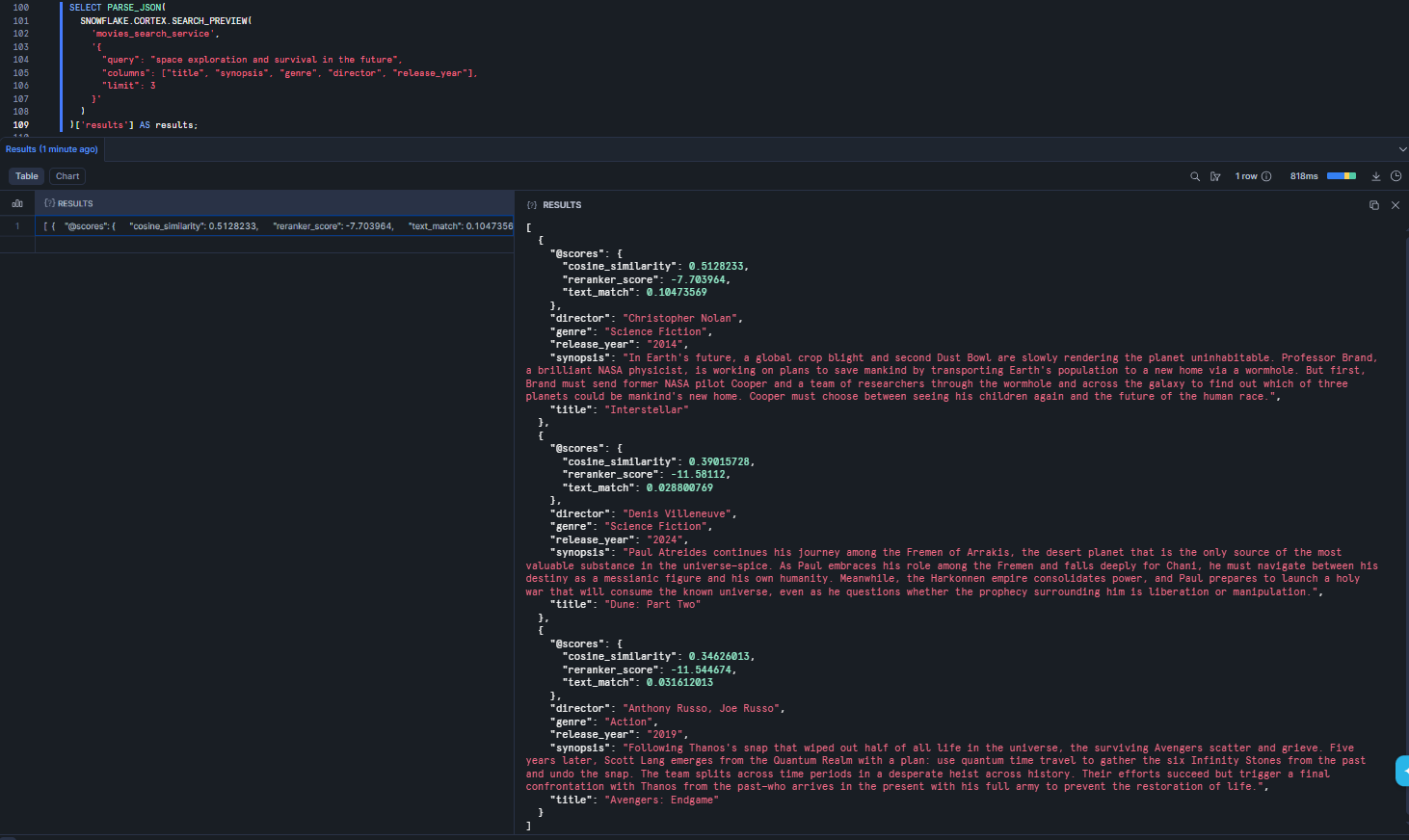Search the query results

1195,176
